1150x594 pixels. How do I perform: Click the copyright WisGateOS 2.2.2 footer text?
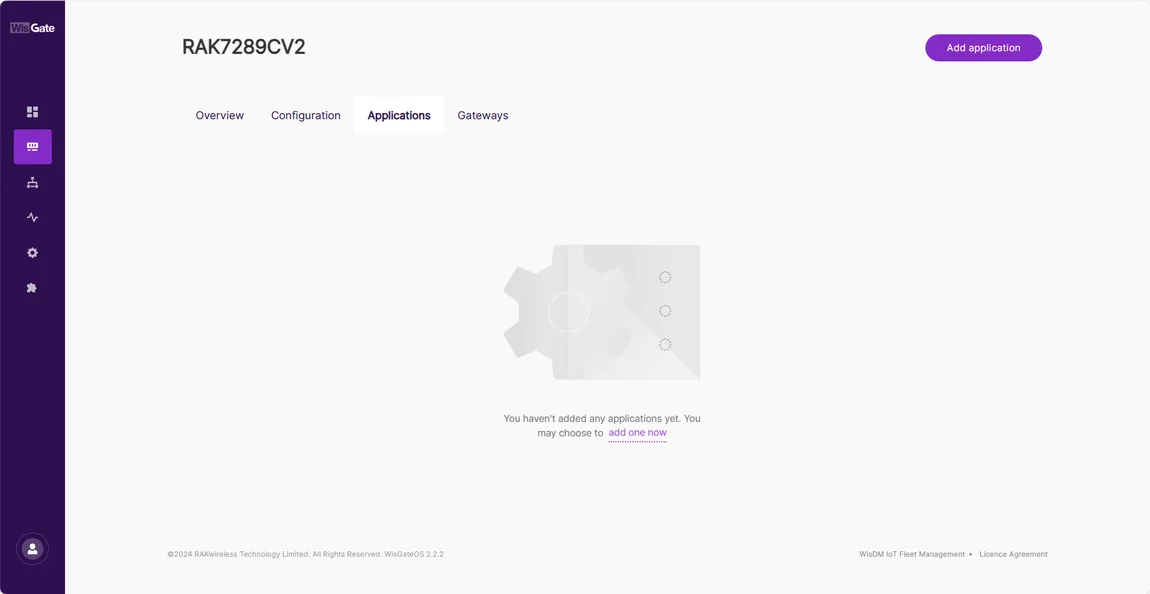click(305, 554)
